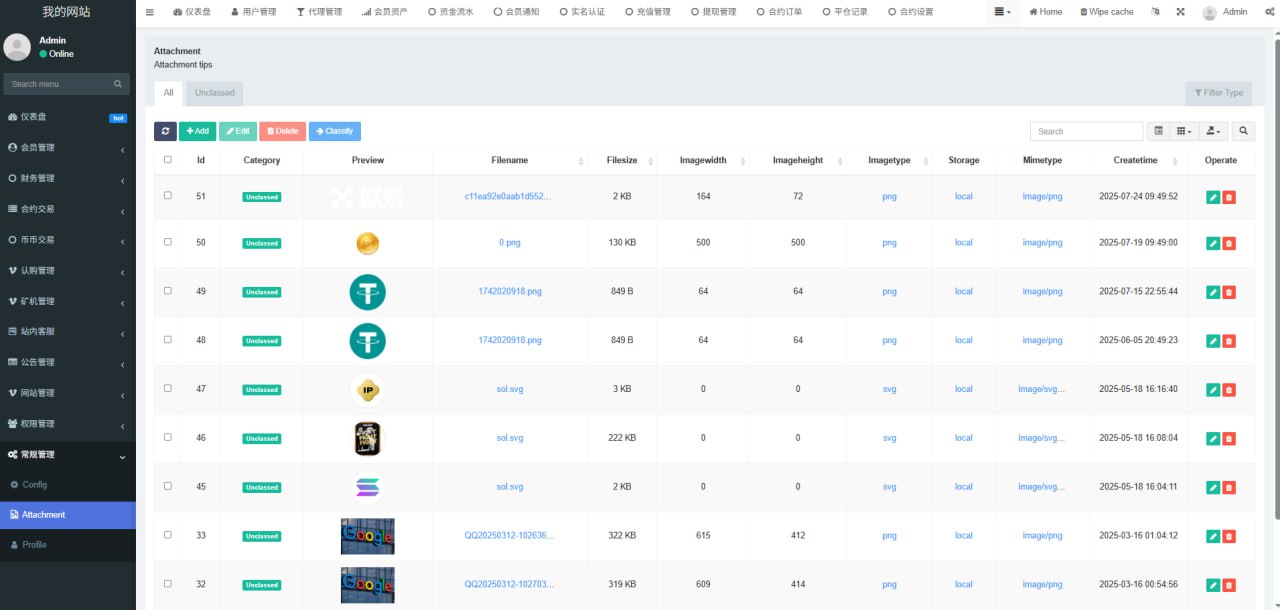Switch to the Unclassed tab
Image resolution: width=1280 pixels, height=610 pixels.
coord(214,93)
